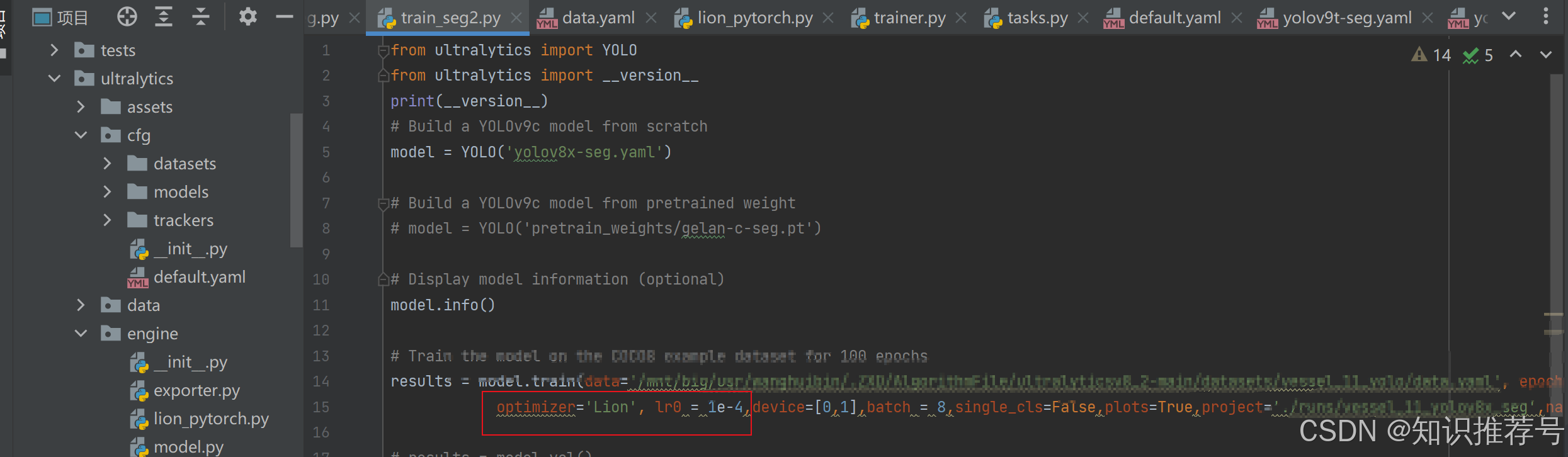Screen dimensions: 1568x457
Task: Select the models folder row
Action: [x=168, y=192]
